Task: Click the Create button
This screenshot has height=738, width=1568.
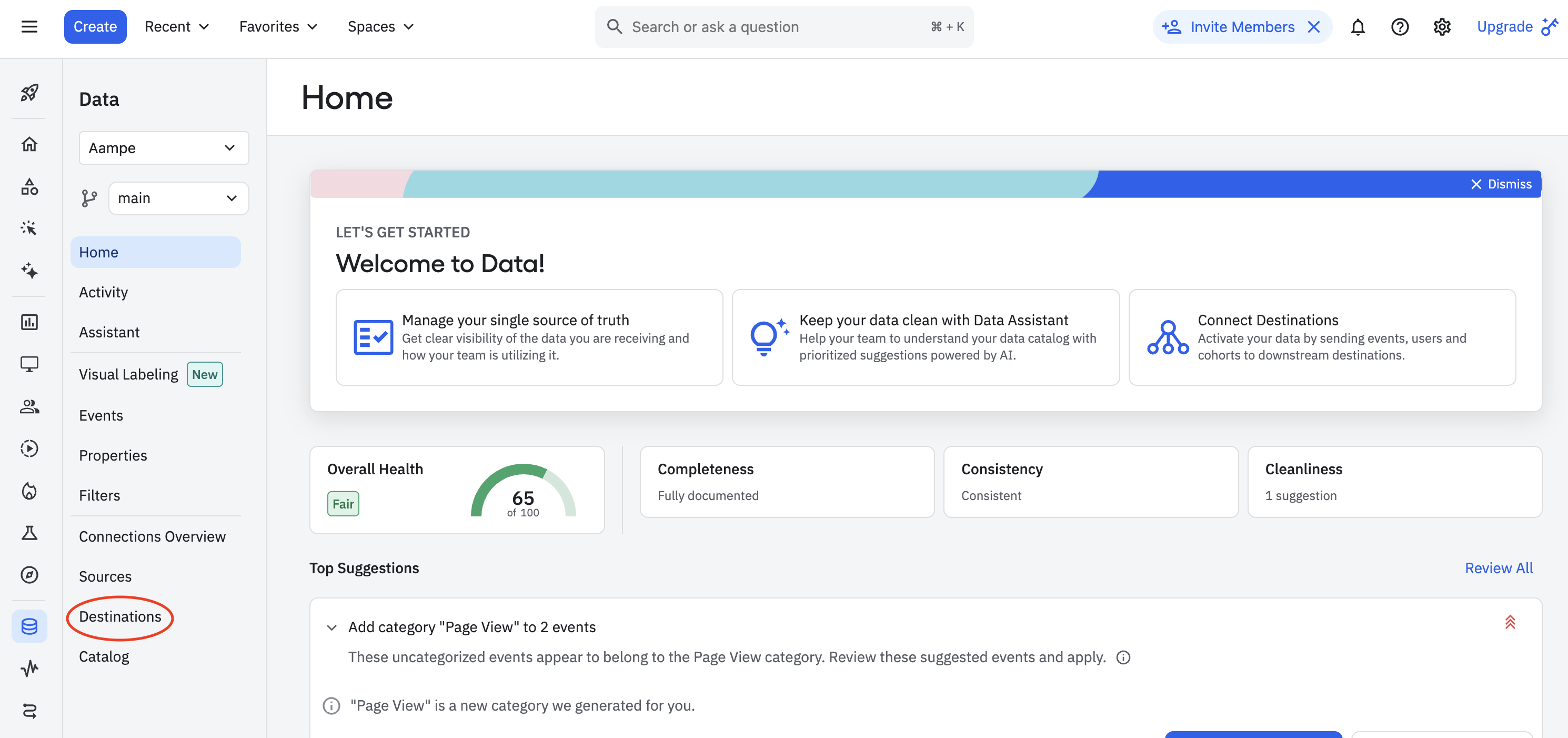Action: [x=95, y=27]
